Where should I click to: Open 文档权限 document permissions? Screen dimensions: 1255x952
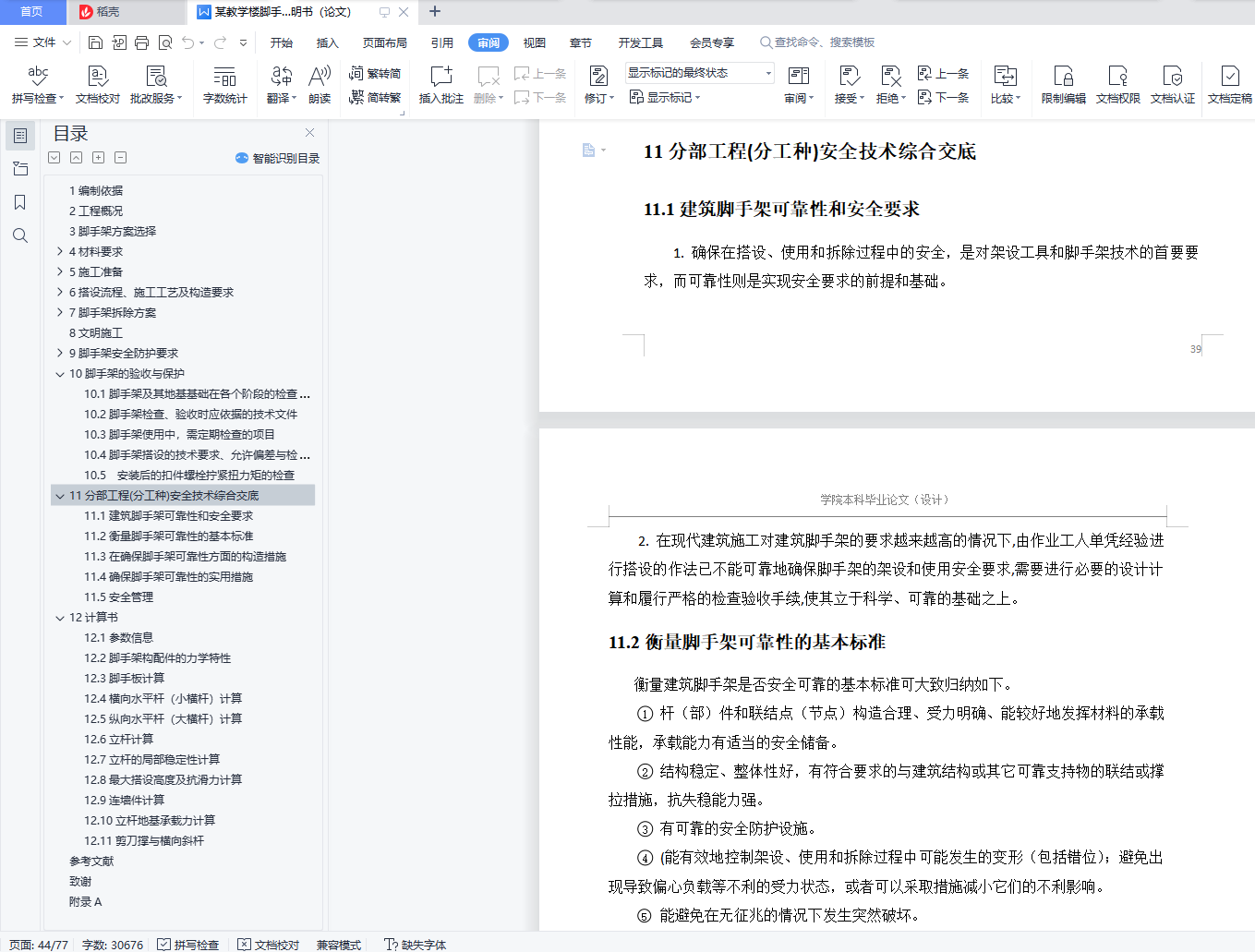point(1118,84)
